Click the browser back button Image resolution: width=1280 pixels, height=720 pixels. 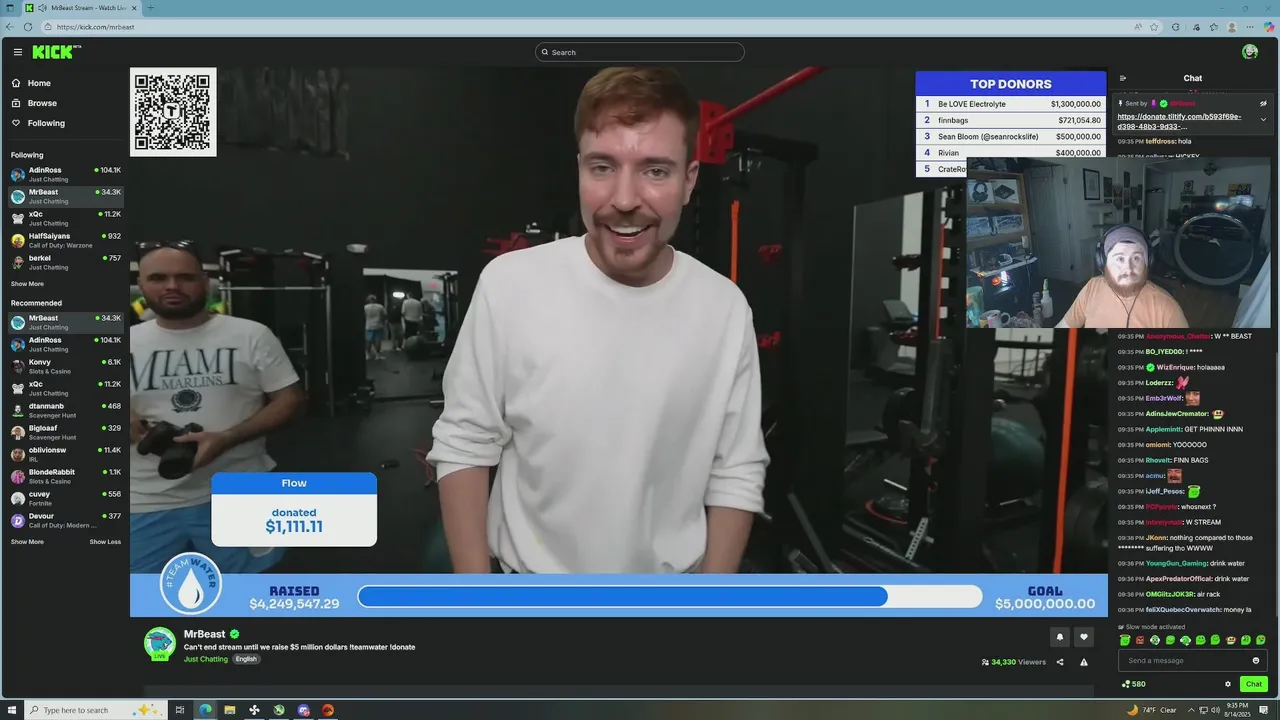point(10,27)
